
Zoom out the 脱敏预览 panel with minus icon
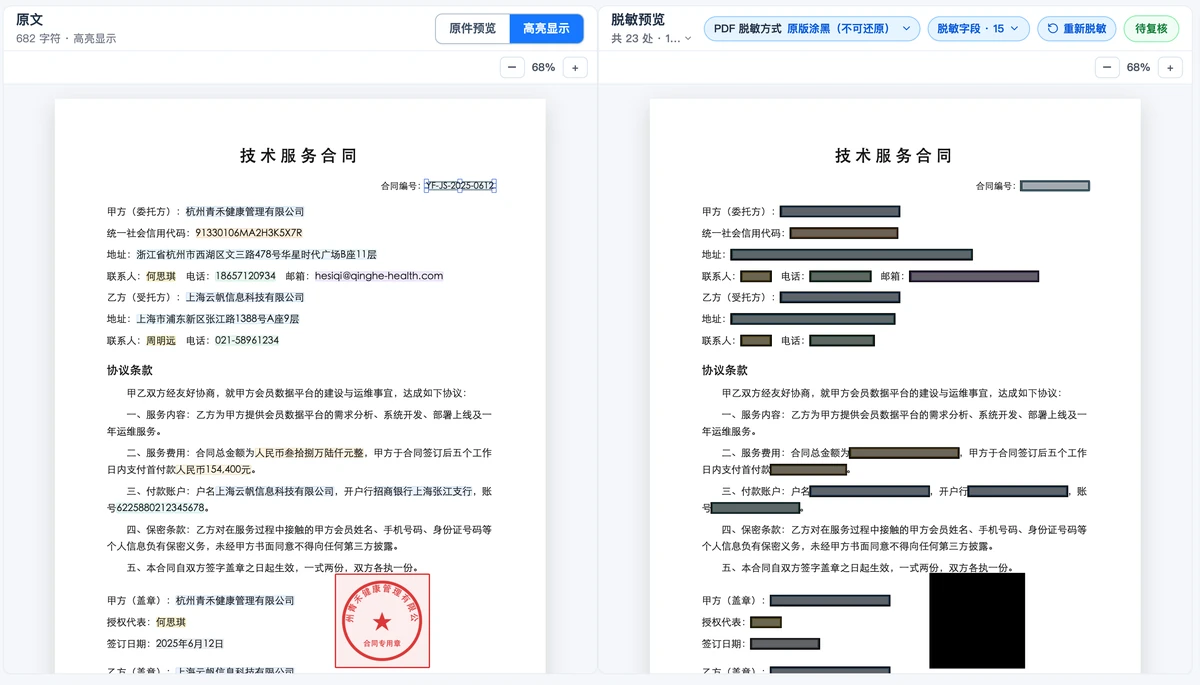pyautogui.click(x=1106, y=67)
